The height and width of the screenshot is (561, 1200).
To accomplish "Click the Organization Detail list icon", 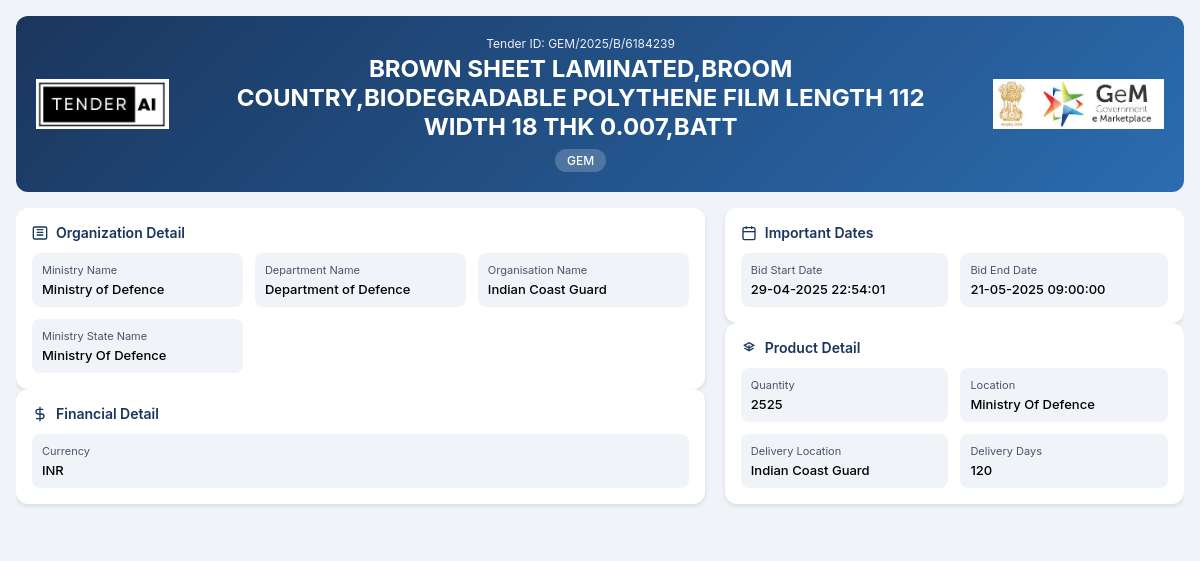I will point(40,233).
